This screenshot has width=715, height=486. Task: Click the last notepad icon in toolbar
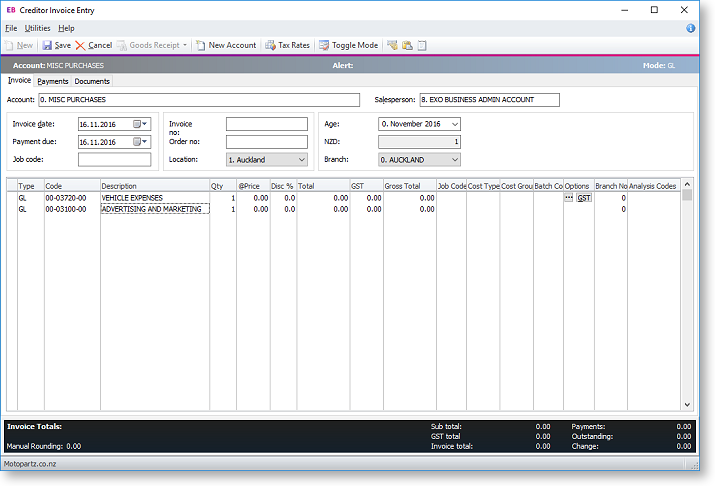point(422,45)
